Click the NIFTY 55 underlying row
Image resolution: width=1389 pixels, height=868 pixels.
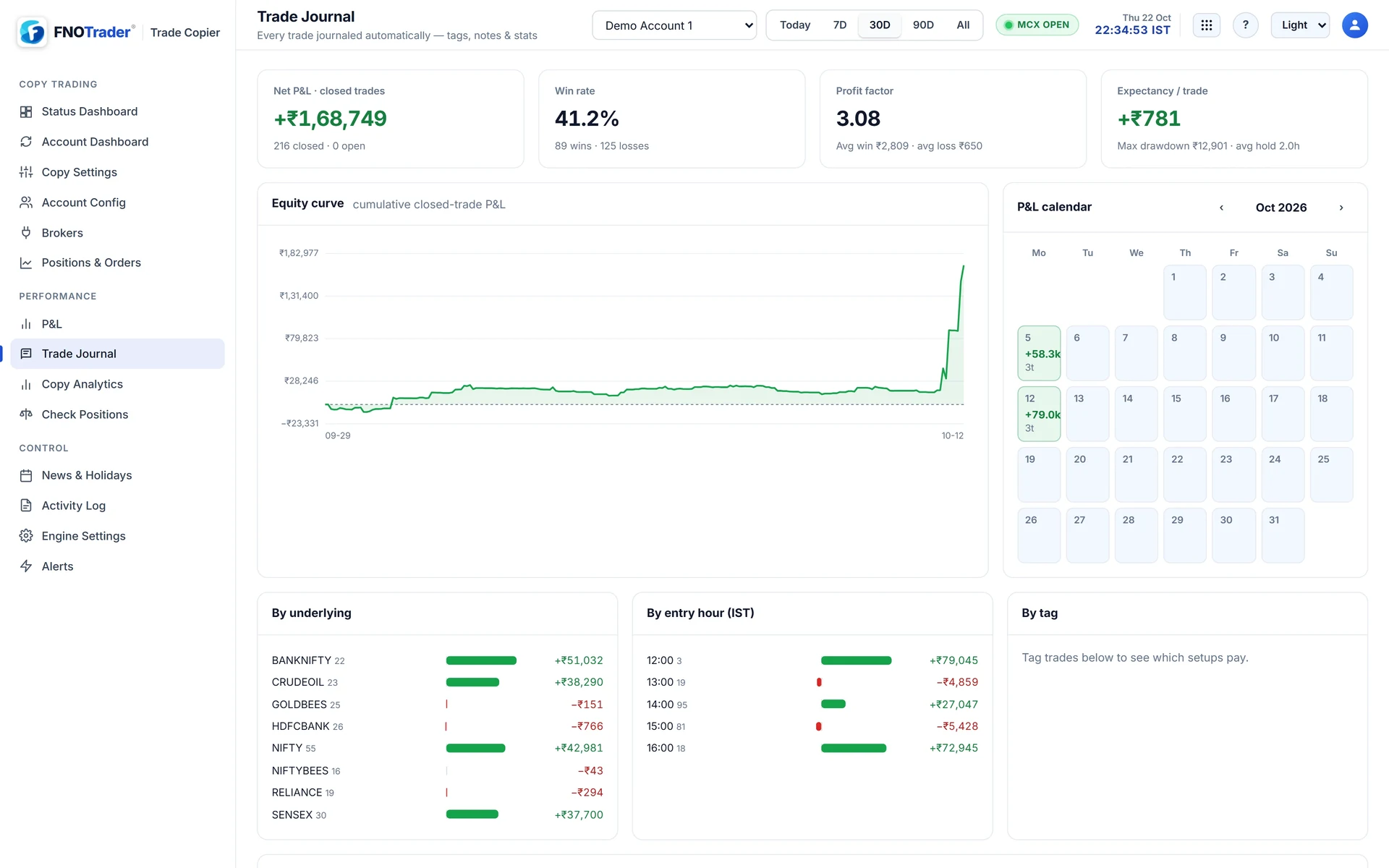click(437, 748)
